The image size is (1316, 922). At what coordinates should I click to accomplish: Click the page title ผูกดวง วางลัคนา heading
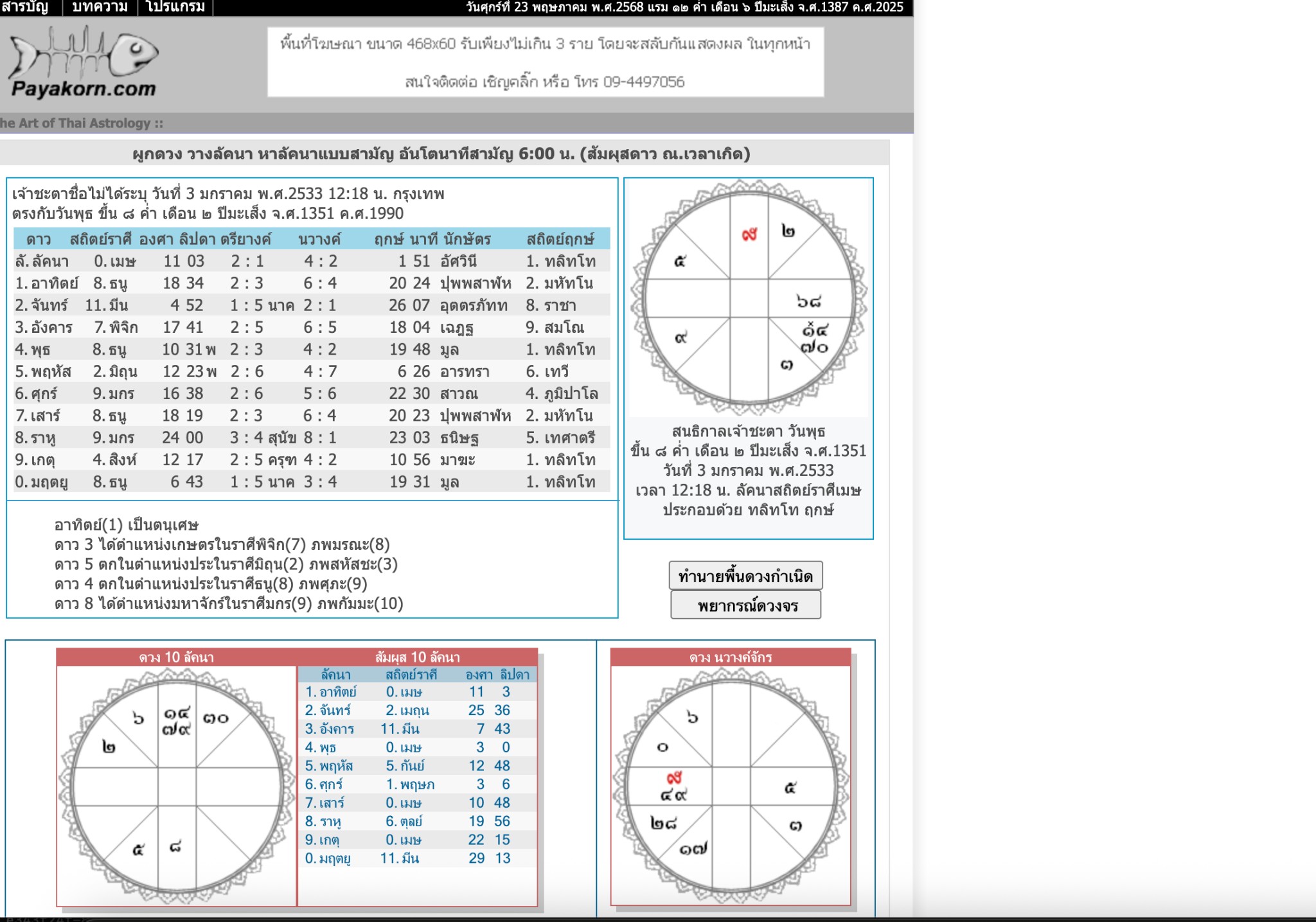(x=441, y=154)
